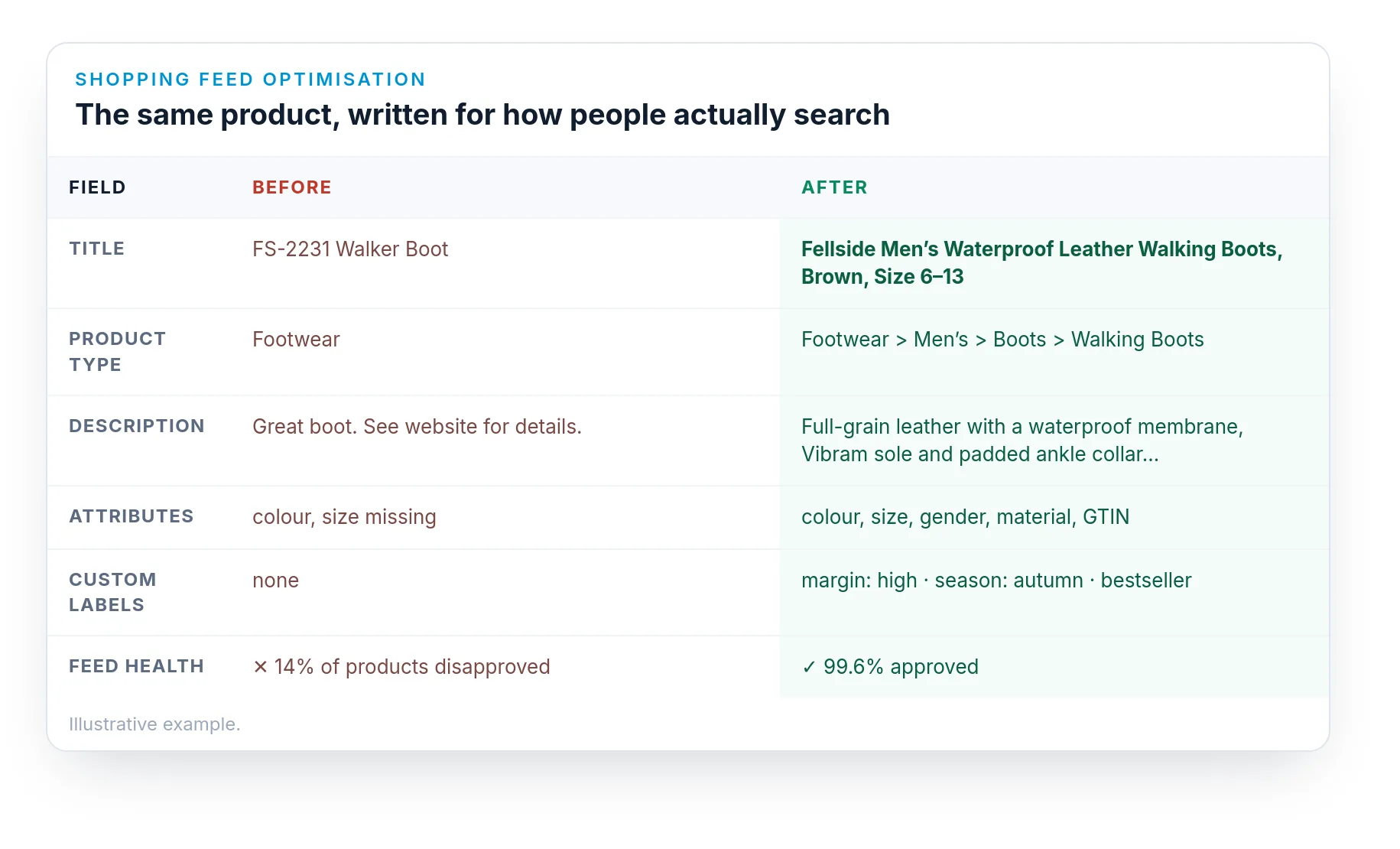This screenshot has width=1400, height=849.
Task: Click the DESCRIPTION row label
Action: [x=137, y=426]
